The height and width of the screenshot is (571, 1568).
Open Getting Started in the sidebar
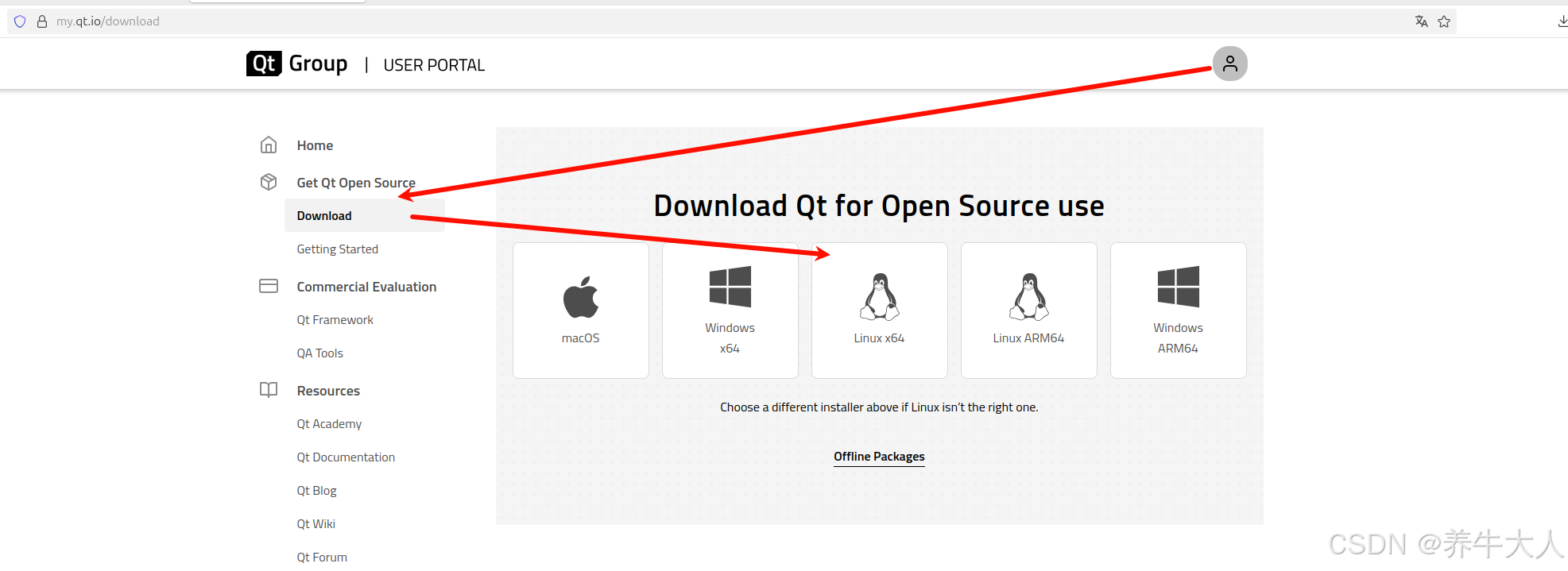tap(337, 249)
